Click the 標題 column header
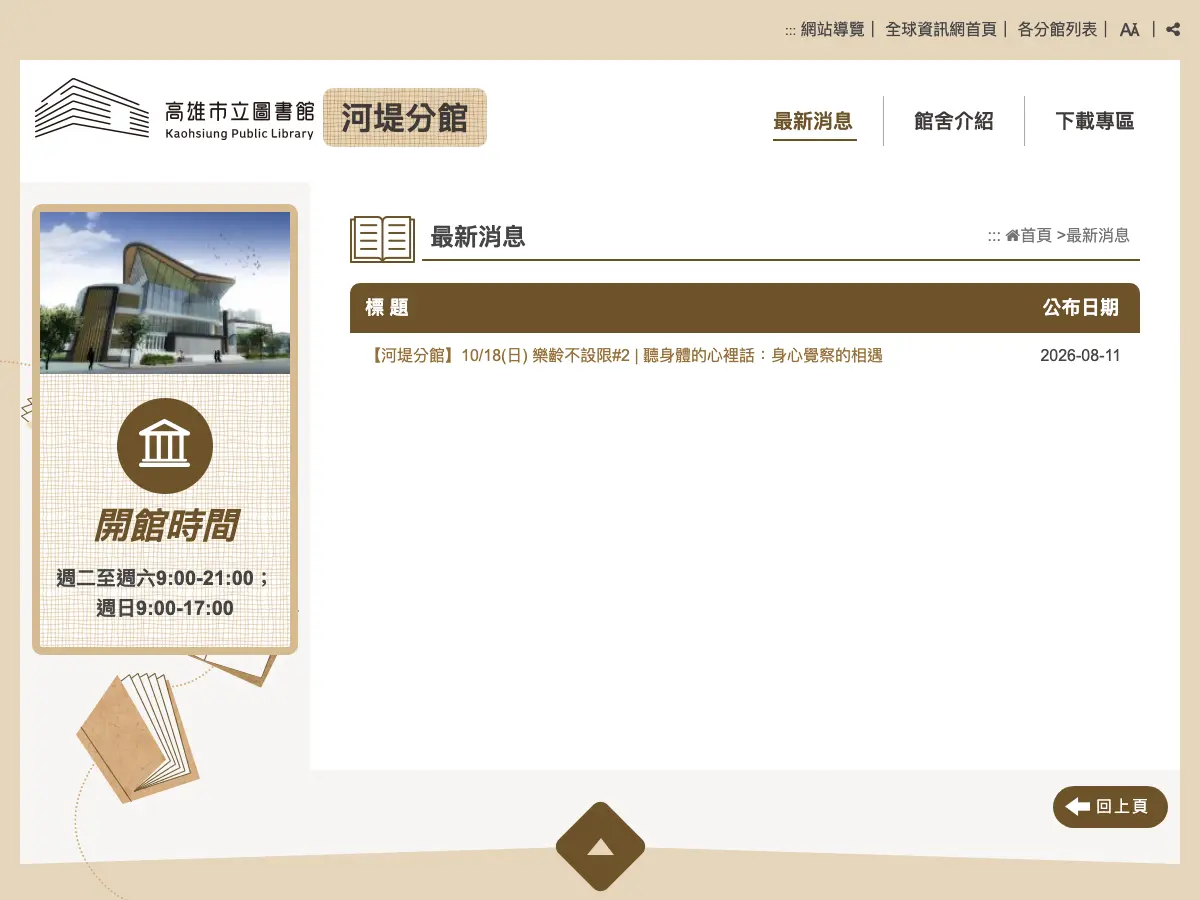Image resolution: width=1200 pixels, height=900 pixels. 387,308
